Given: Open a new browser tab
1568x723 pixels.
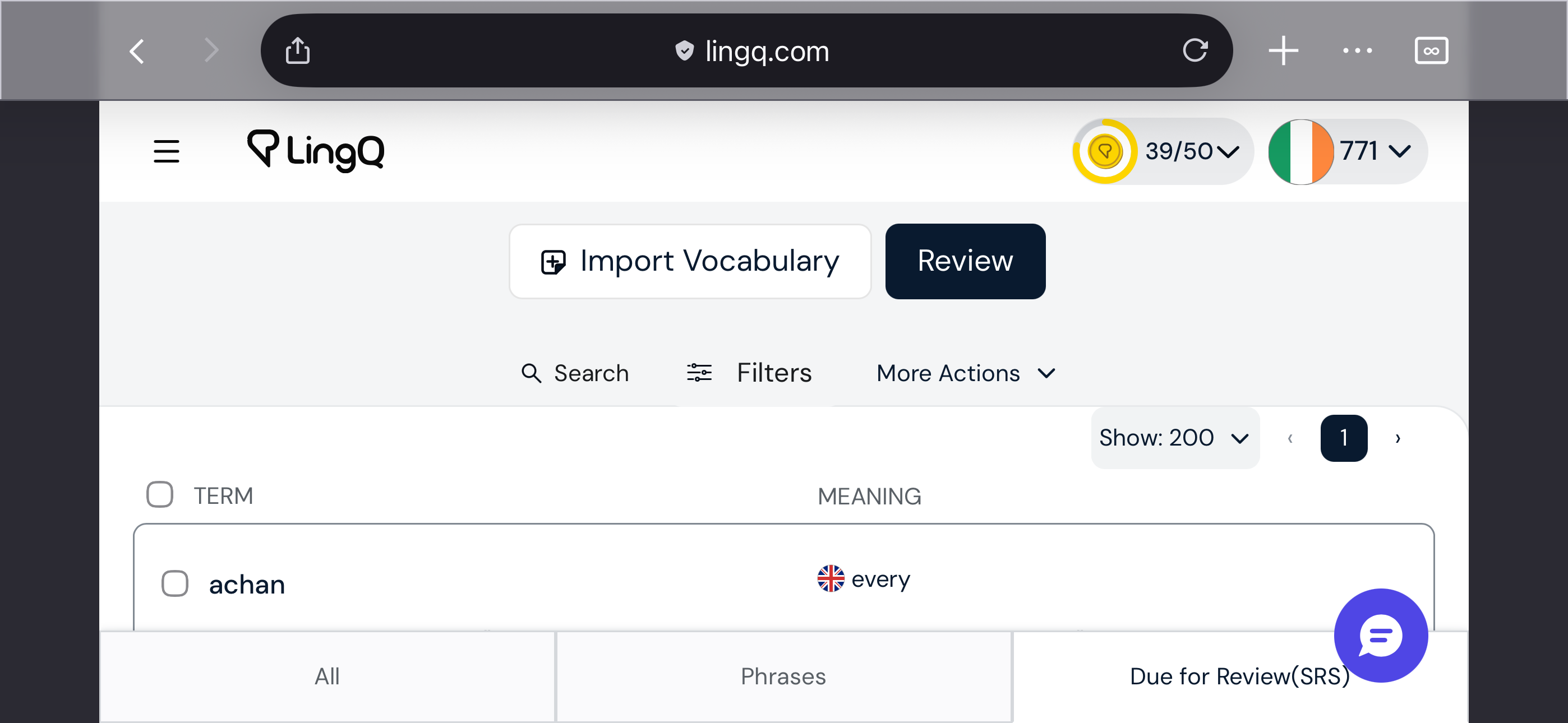Looking at the screenshot, I should [x=1283, y=50].
